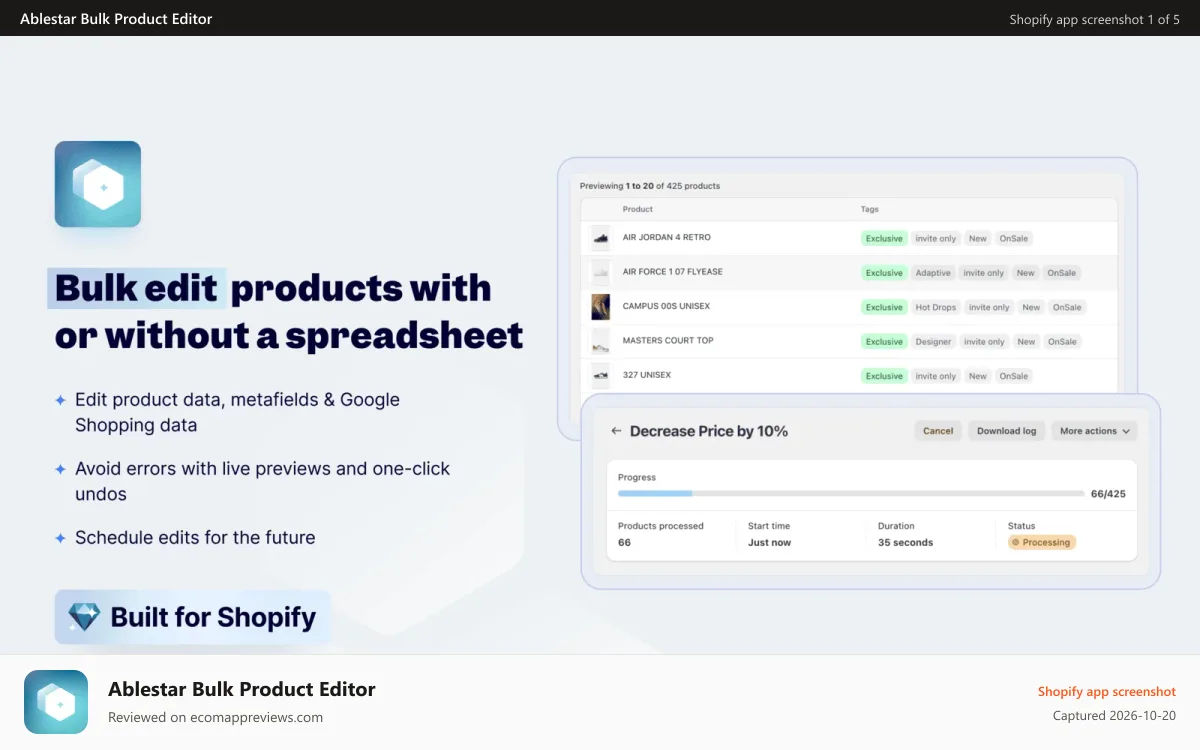
Task: Click the Progress bar at 66/425
Action: (x=851, y=494)
